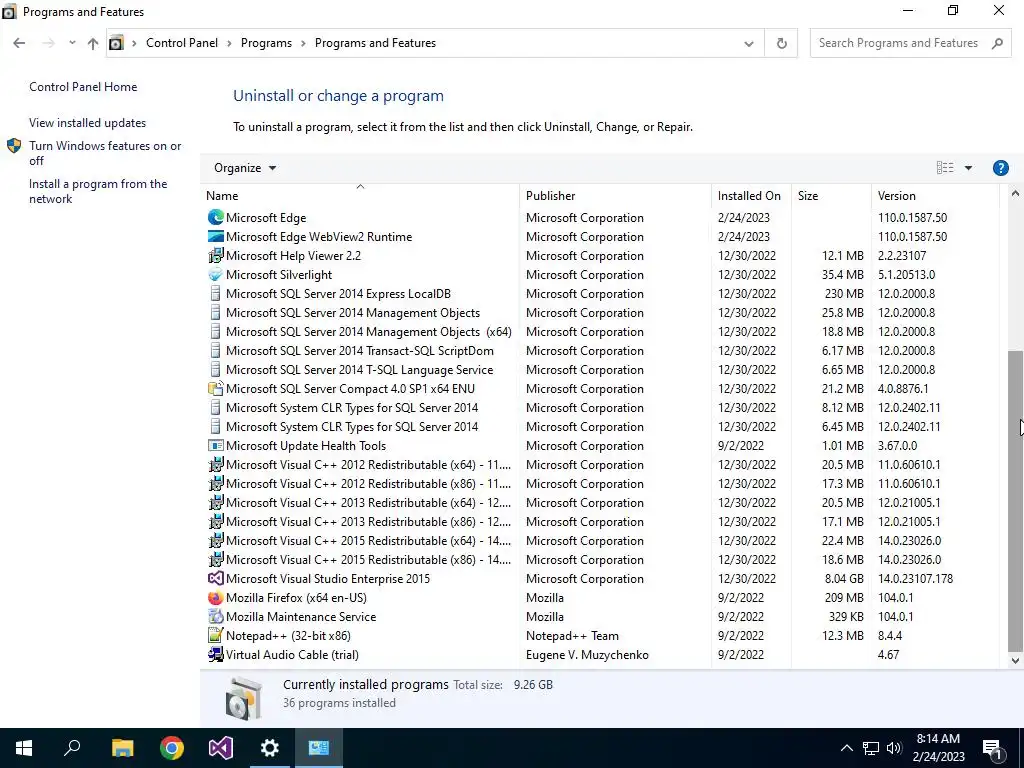Click the Virtual Audio Cable icon
Screen dimensions: 1024x768
pos(216,654)
